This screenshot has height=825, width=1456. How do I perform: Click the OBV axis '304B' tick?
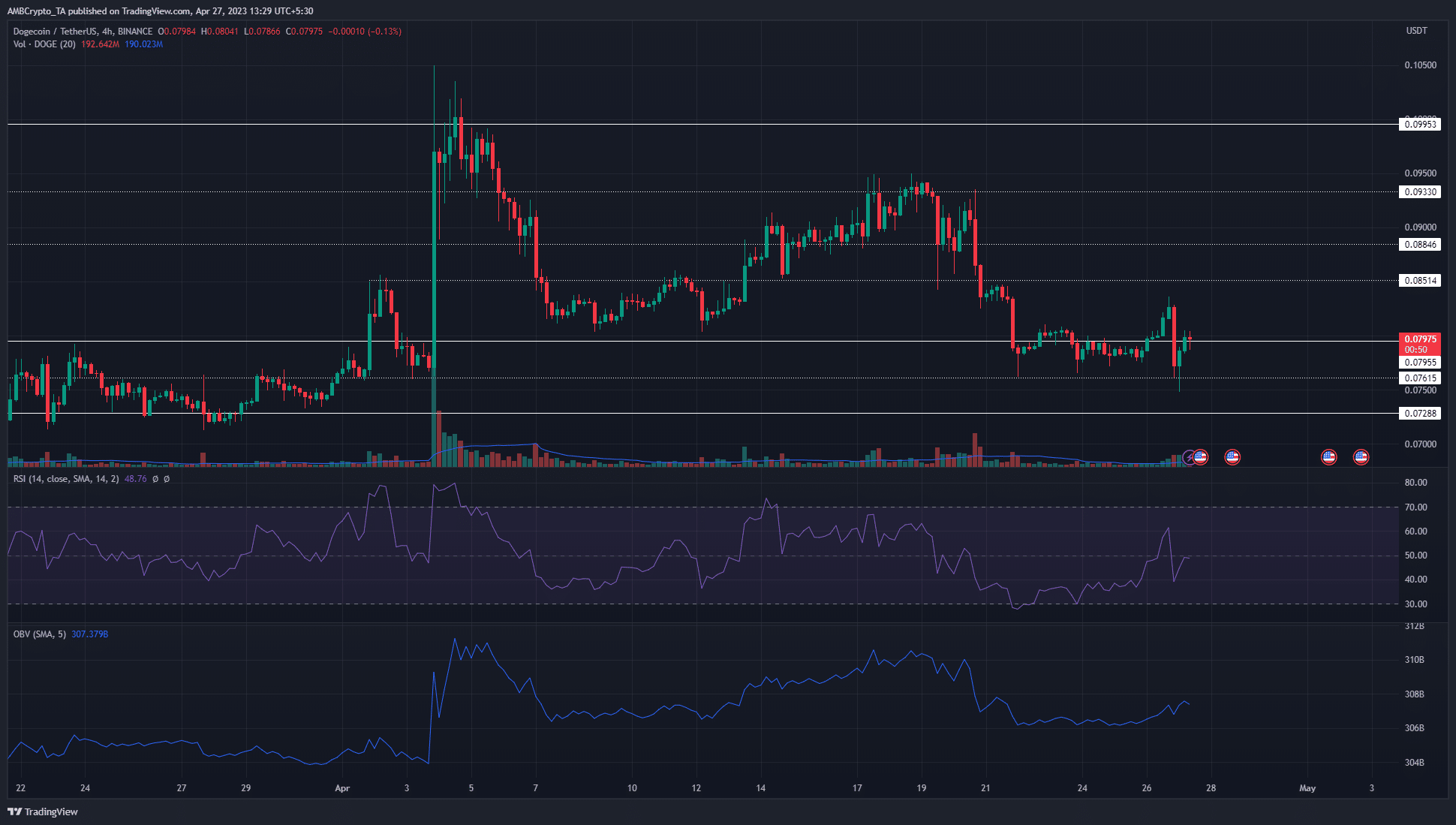(x=1414, y=763)
